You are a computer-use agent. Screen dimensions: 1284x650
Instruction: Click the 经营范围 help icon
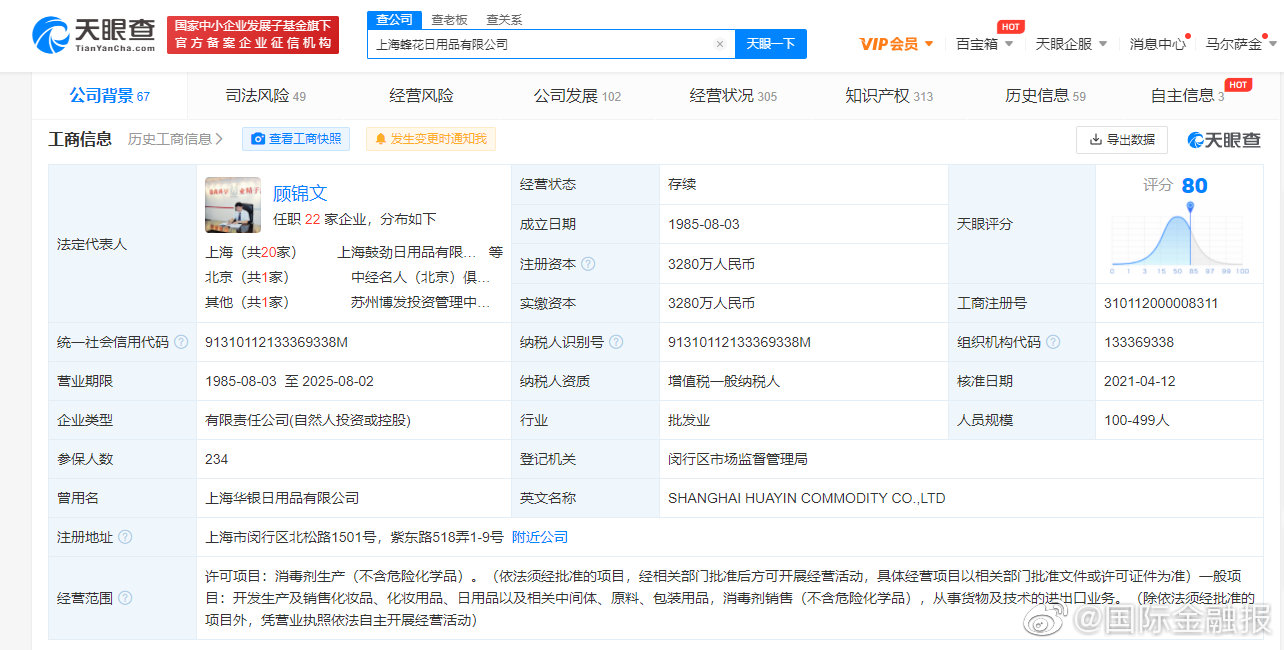coord(125,598)
